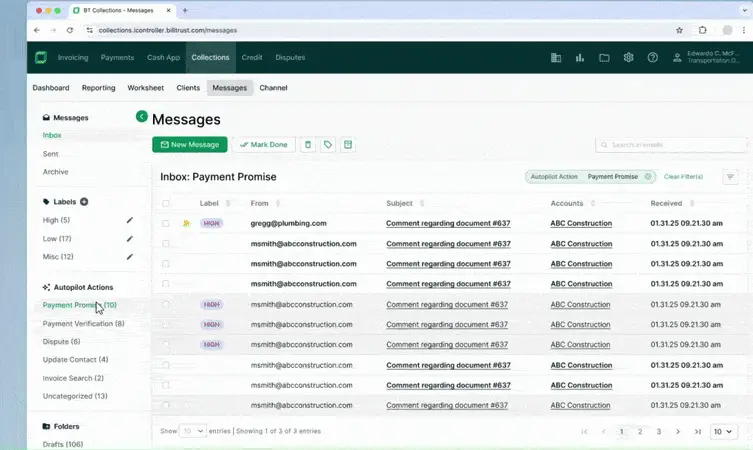Switch to the Worksheet tab
The image size is (753, 450).
(146, 88)
